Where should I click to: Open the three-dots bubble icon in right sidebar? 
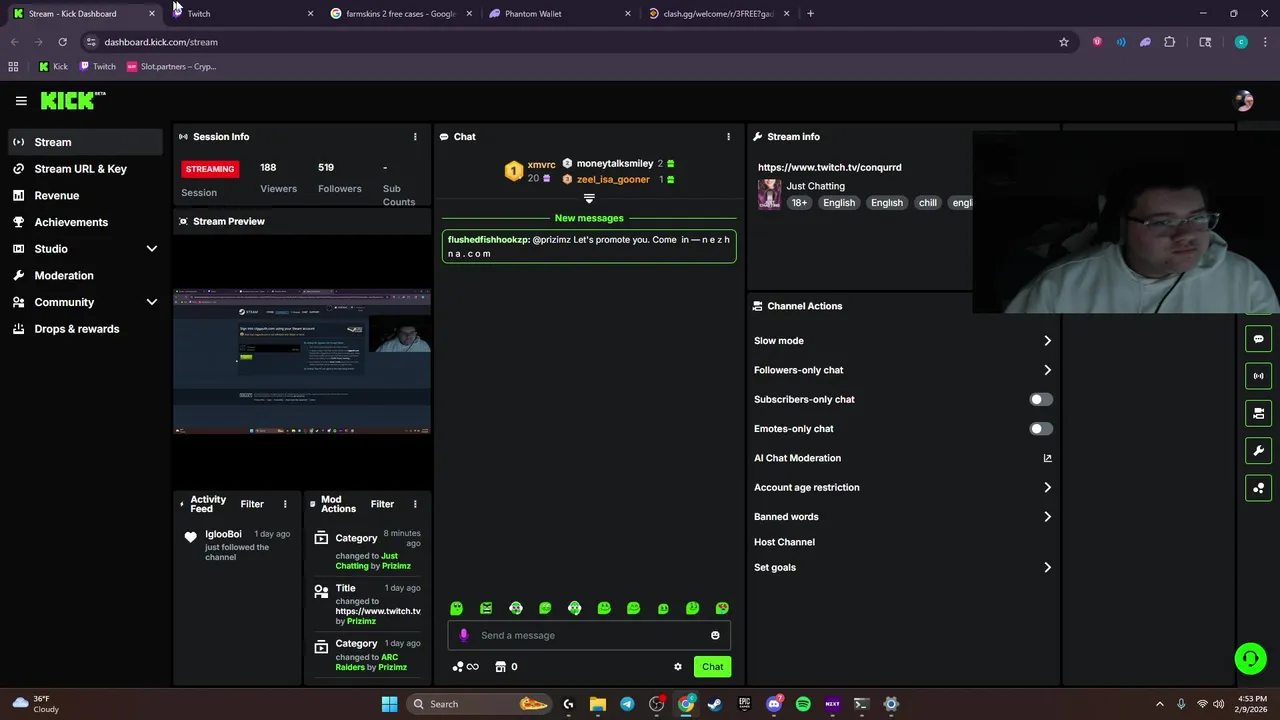(1258, 488)
